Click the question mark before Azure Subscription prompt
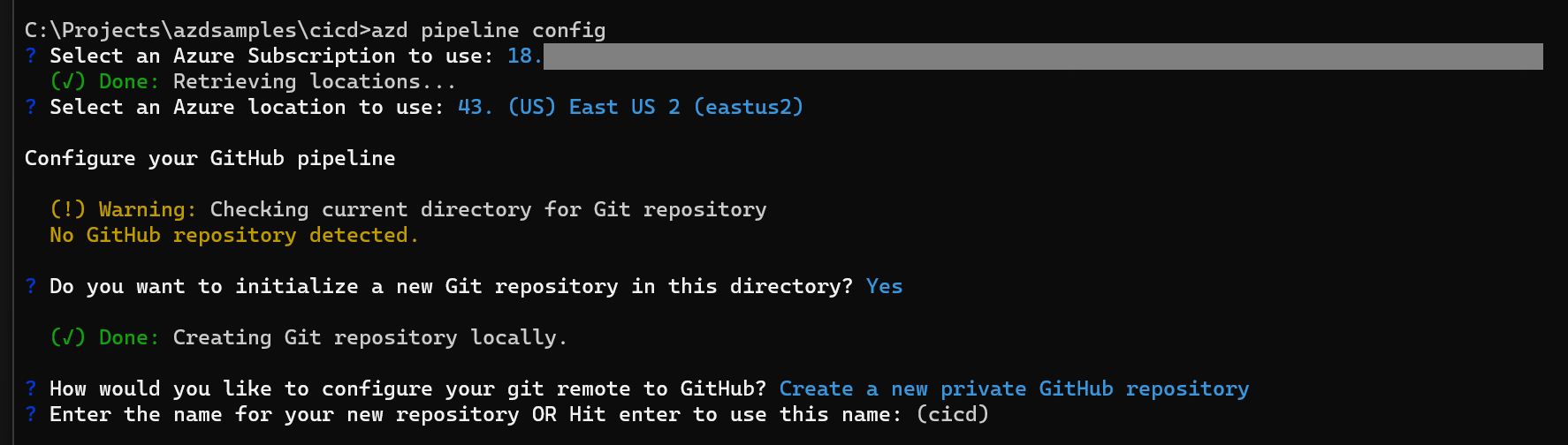The height and width of the screenshot is (445, 1568). [31, 56]
